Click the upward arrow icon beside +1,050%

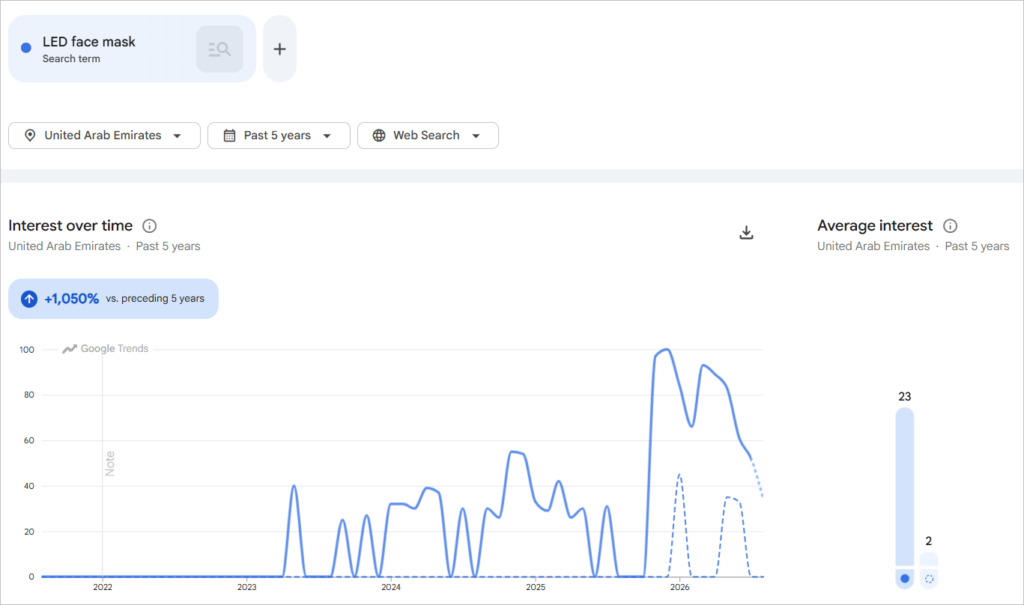click(x=29, y=299)
